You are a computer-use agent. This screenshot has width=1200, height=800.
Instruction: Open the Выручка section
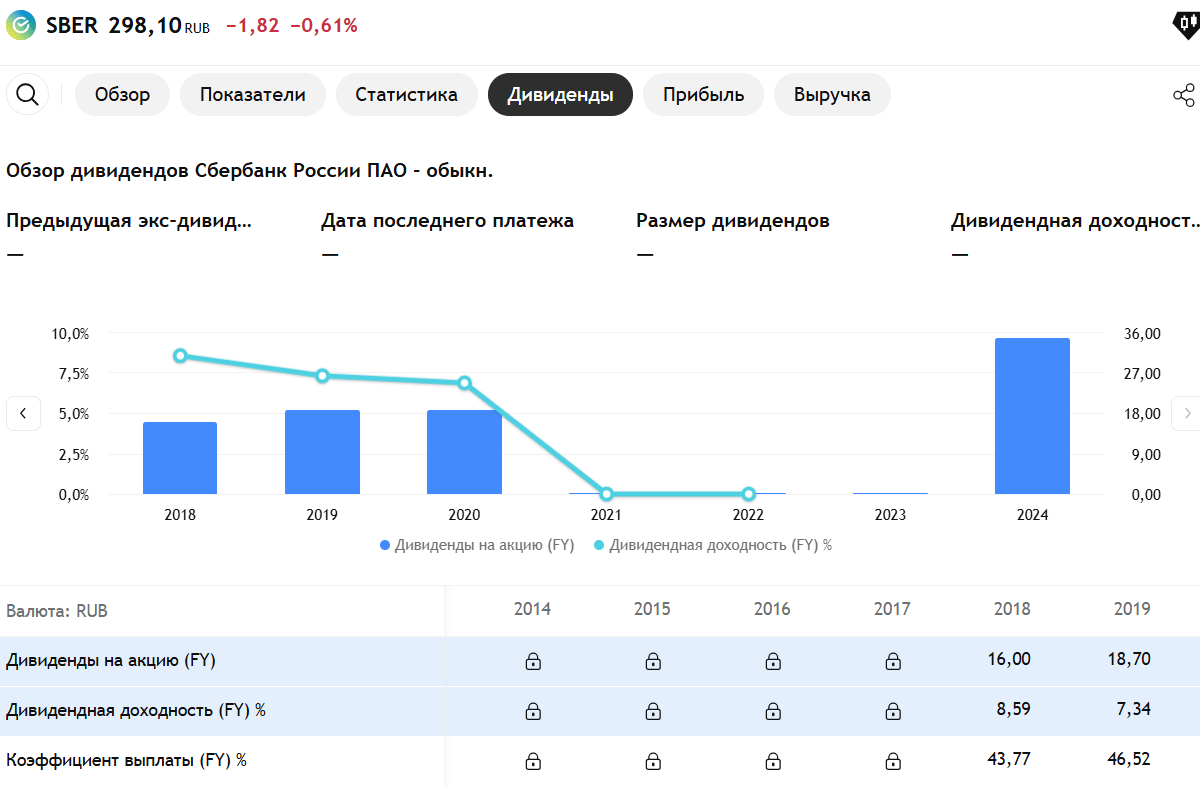832,94
